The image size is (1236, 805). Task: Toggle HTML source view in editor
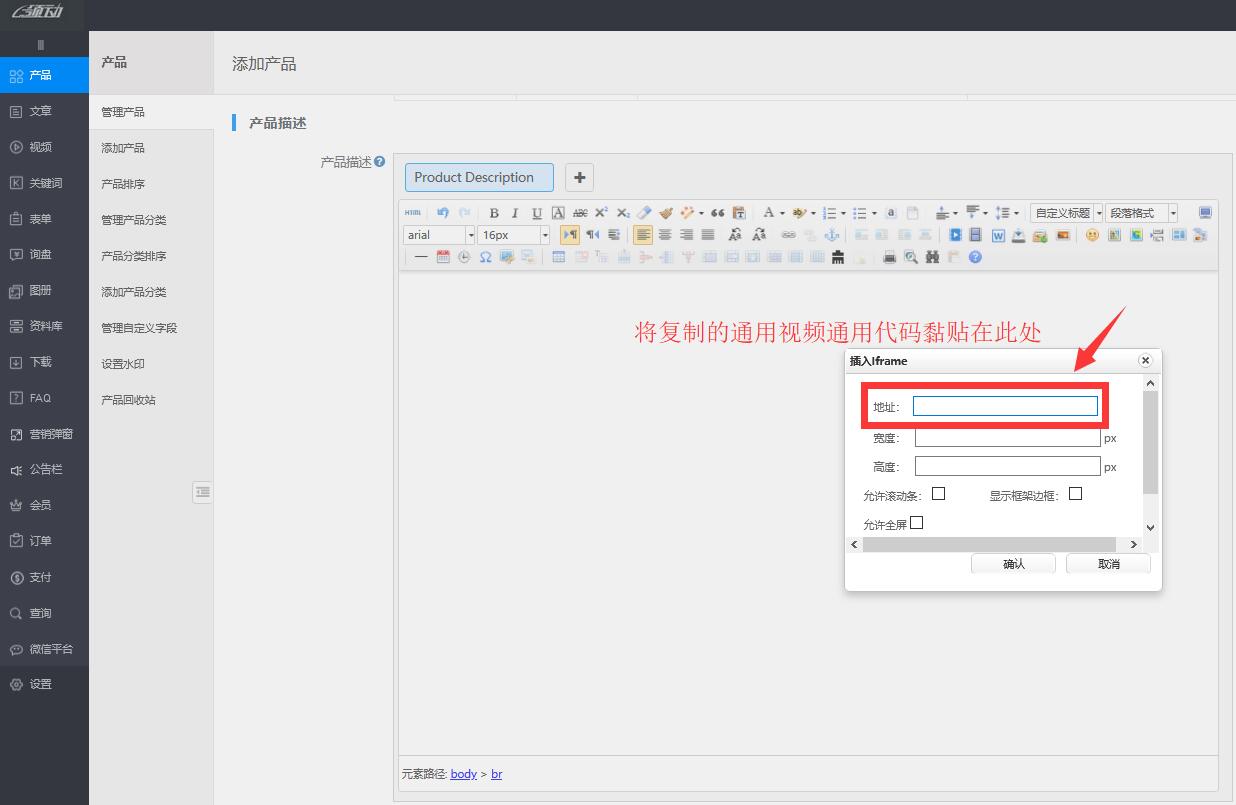(413, 213)
